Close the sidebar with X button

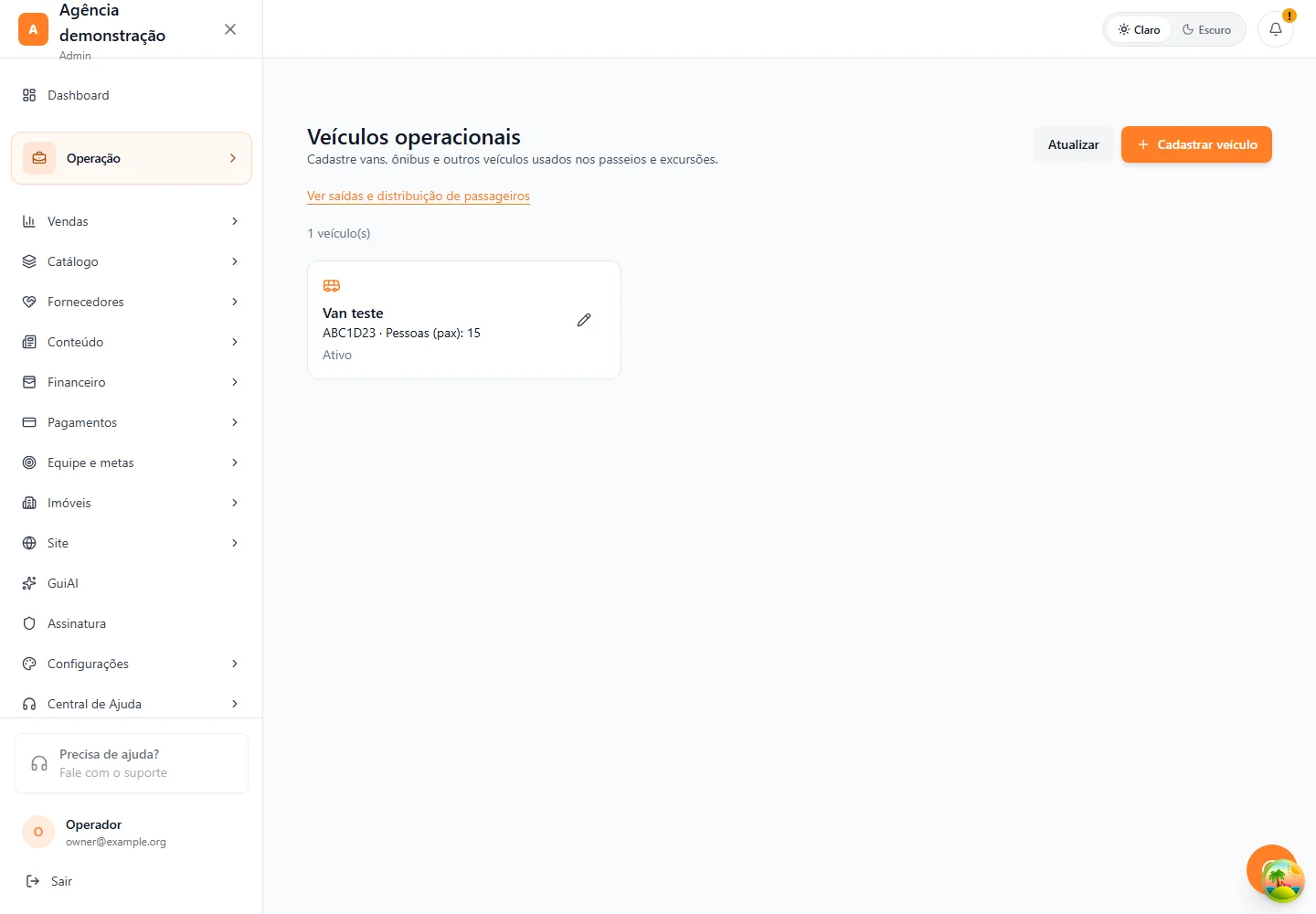click(230, 29)
